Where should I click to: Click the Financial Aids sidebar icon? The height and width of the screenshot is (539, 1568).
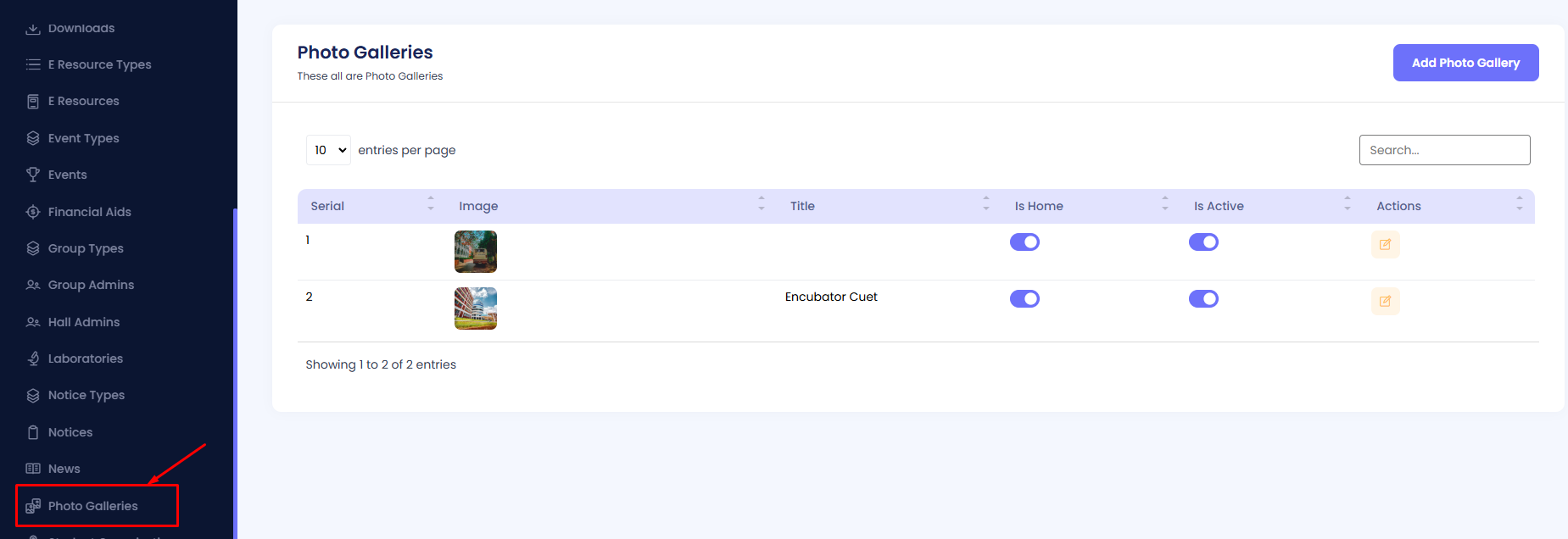33,212
